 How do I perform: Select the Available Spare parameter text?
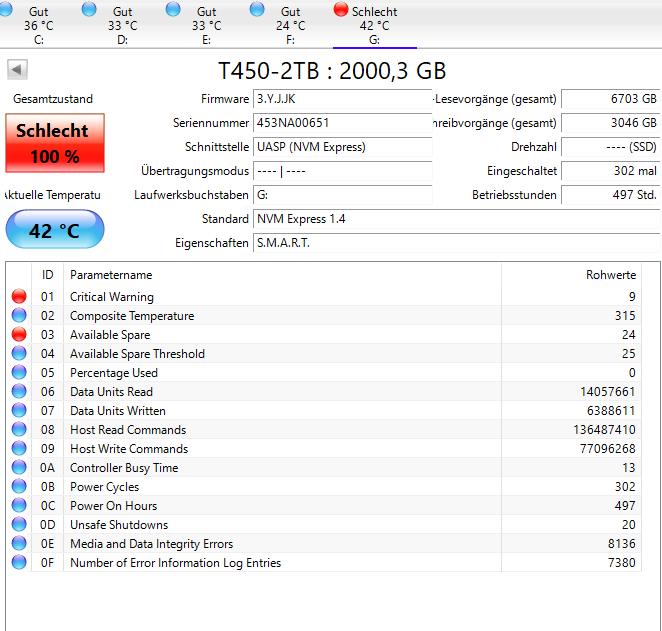click(110, 335)
